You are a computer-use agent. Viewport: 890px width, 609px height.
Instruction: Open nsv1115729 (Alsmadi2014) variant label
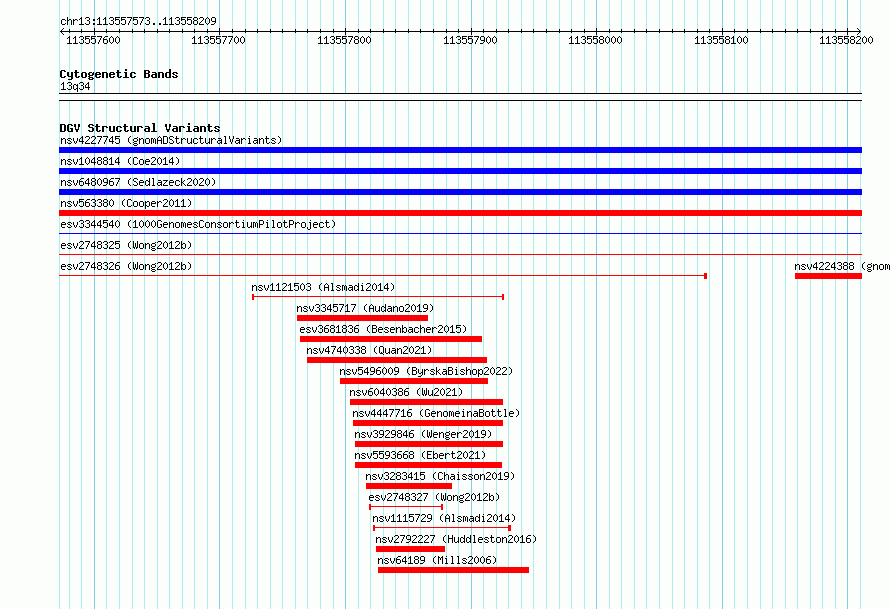tap(444, 518)
